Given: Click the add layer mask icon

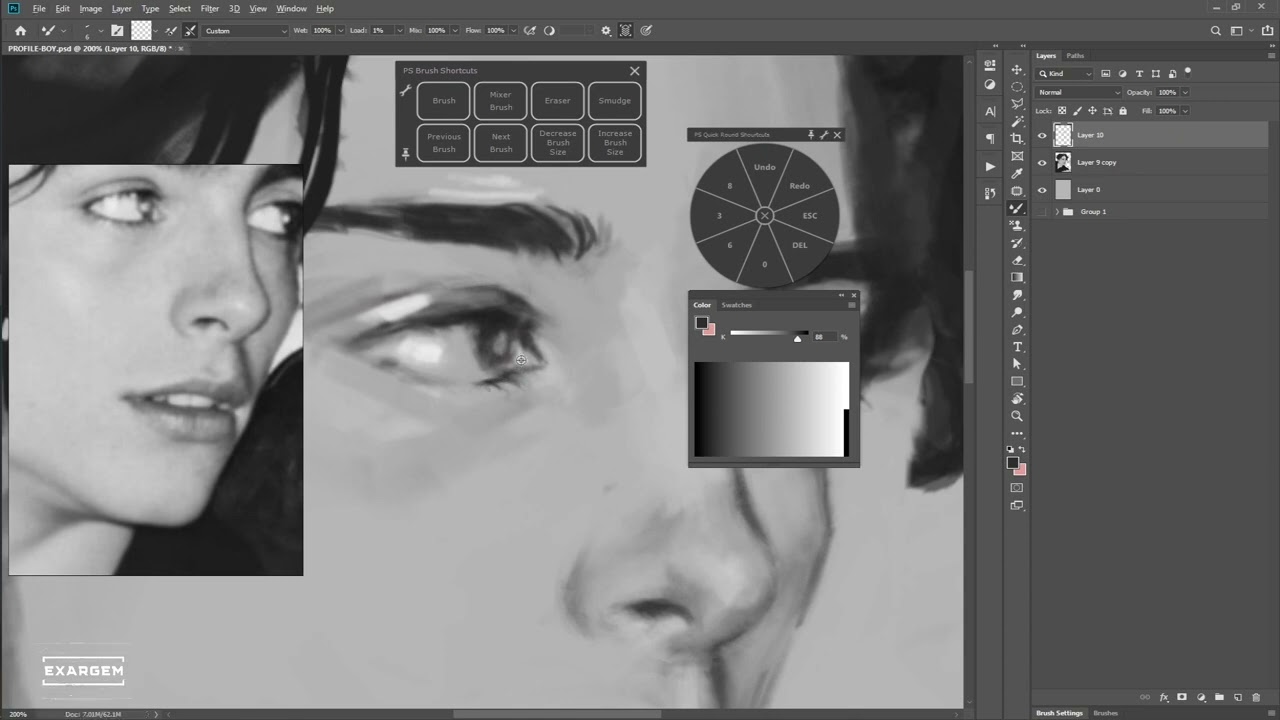Looking at the screenshot, I should (1181, 697).
